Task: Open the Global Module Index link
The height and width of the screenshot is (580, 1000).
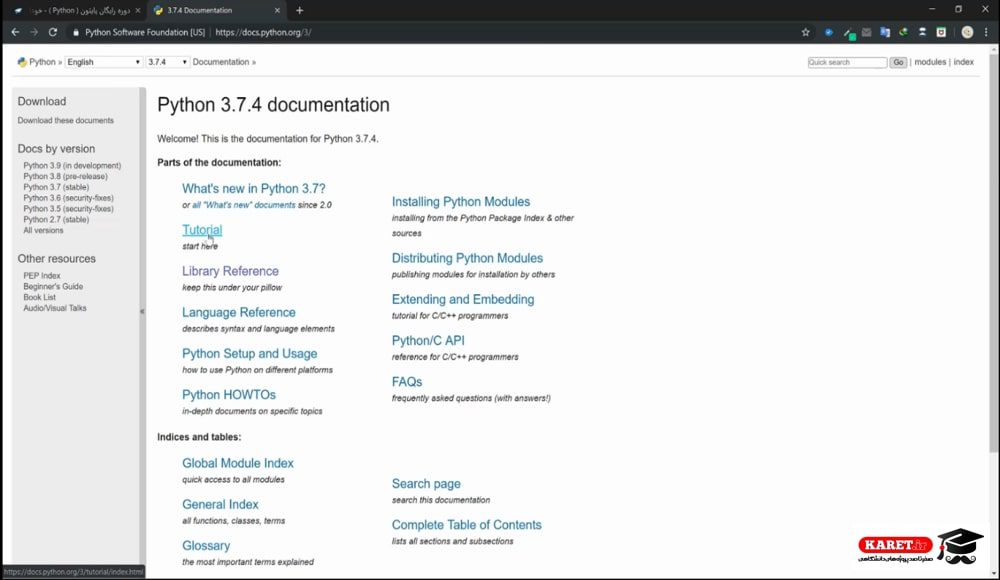Action: [x=238, y=463]
